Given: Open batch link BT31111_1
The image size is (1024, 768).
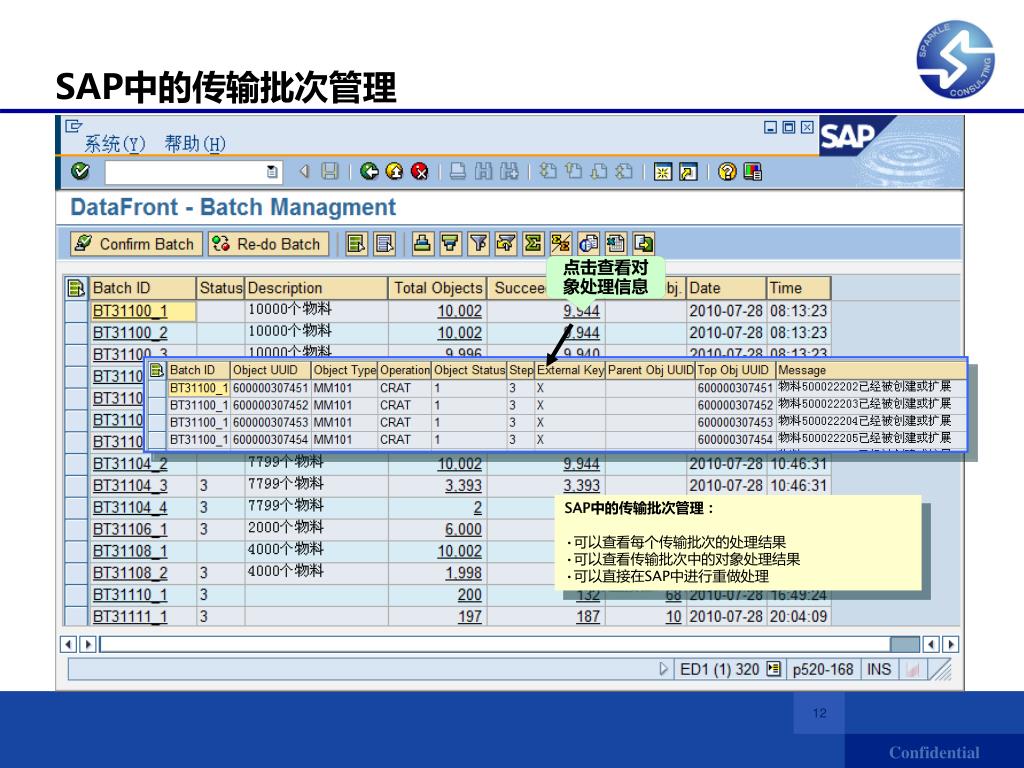Looking at the screenshot, I should [130, 616].
